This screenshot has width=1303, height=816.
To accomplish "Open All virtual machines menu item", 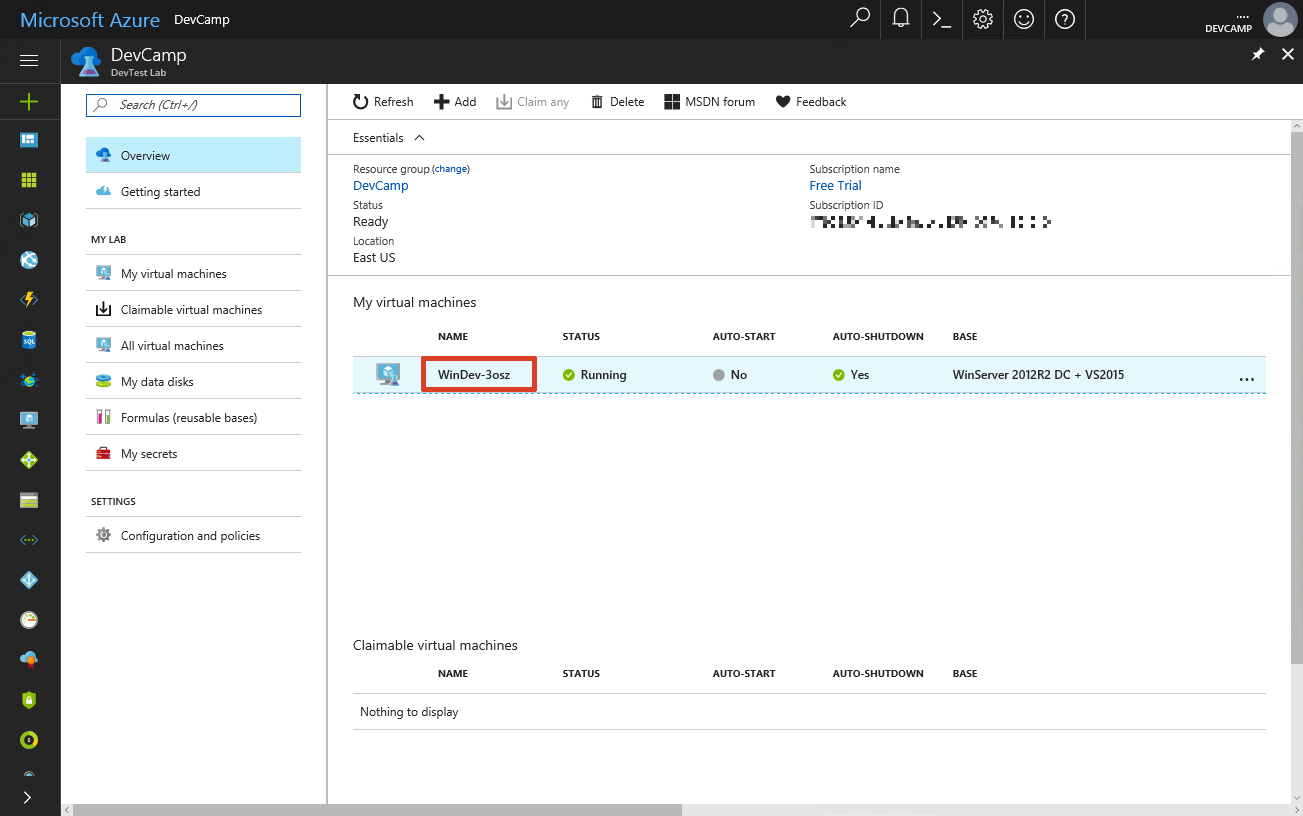I will [x=194, y=345].
